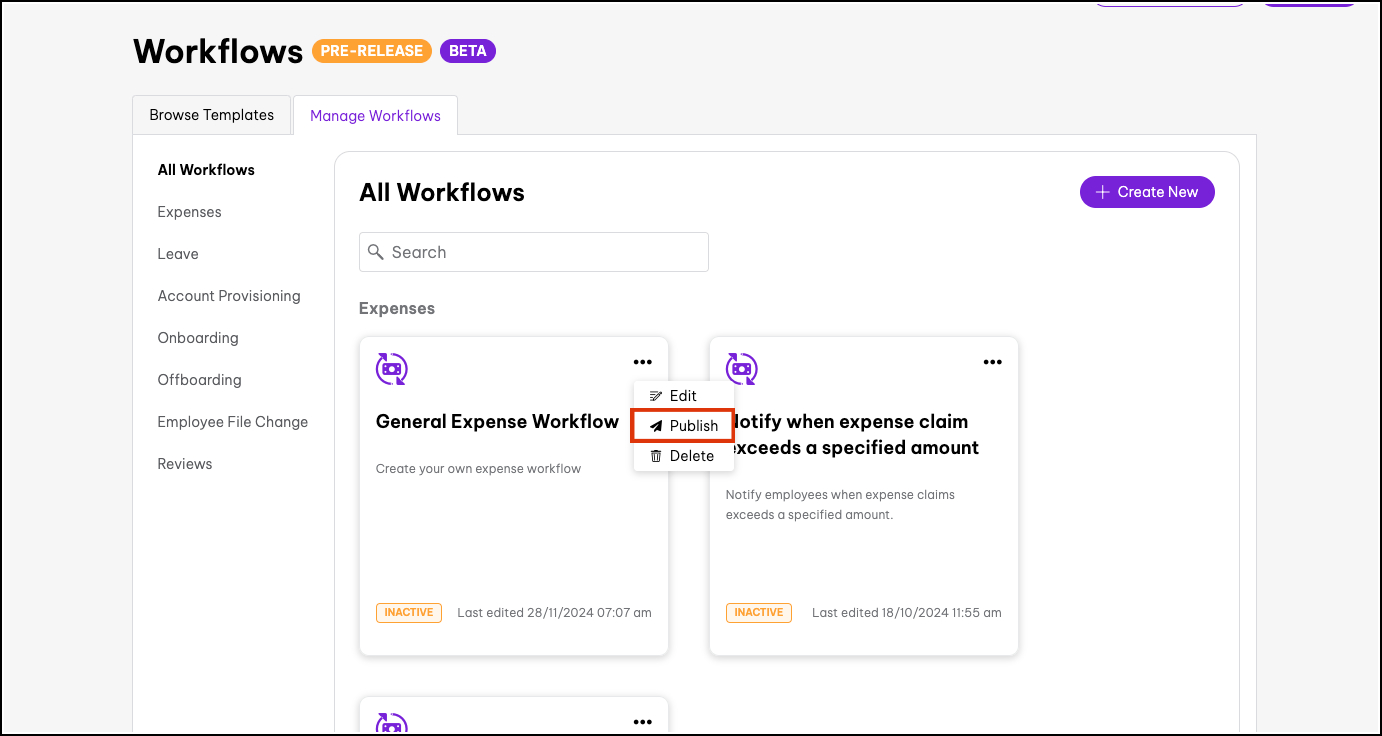Viewport: 1382px width, 736px height.
Task: Collapse three-dot menu on General Expense Workflow card
Action: coord(642,362)
